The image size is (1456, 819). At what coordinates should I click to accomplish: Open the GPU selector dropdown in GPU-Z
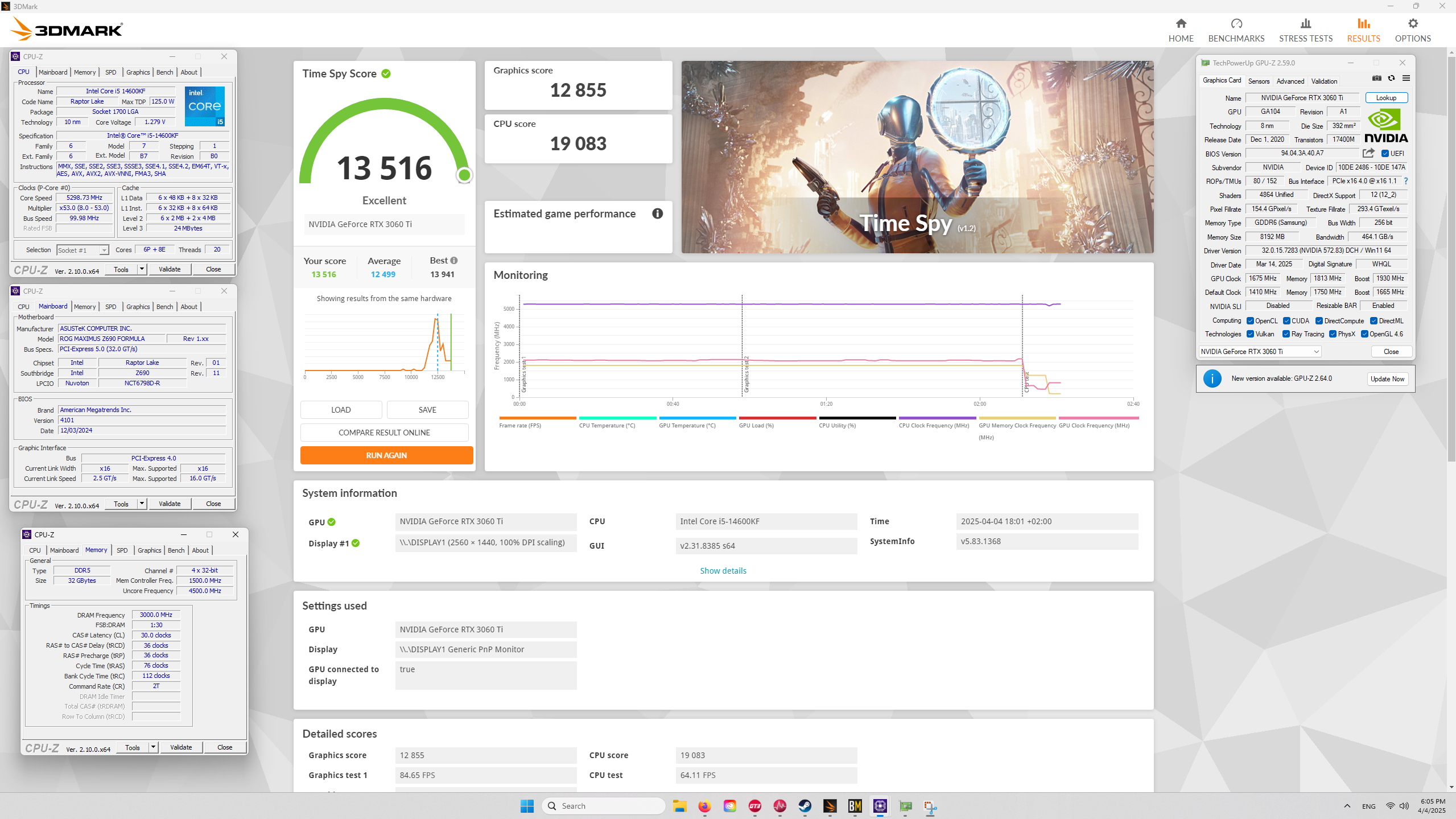pos(1260,352)
